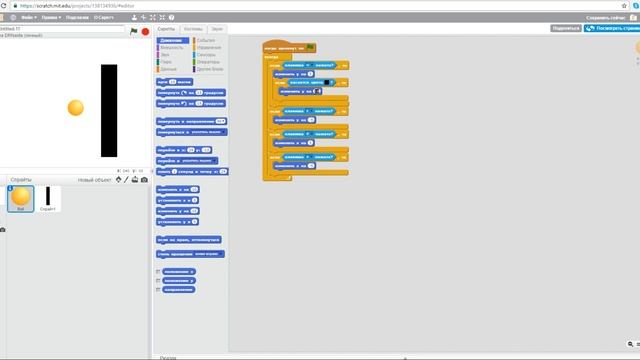Select the Duplicate stamp tool
This screenshot has width=640, height=360.
(x=134, y=18)
